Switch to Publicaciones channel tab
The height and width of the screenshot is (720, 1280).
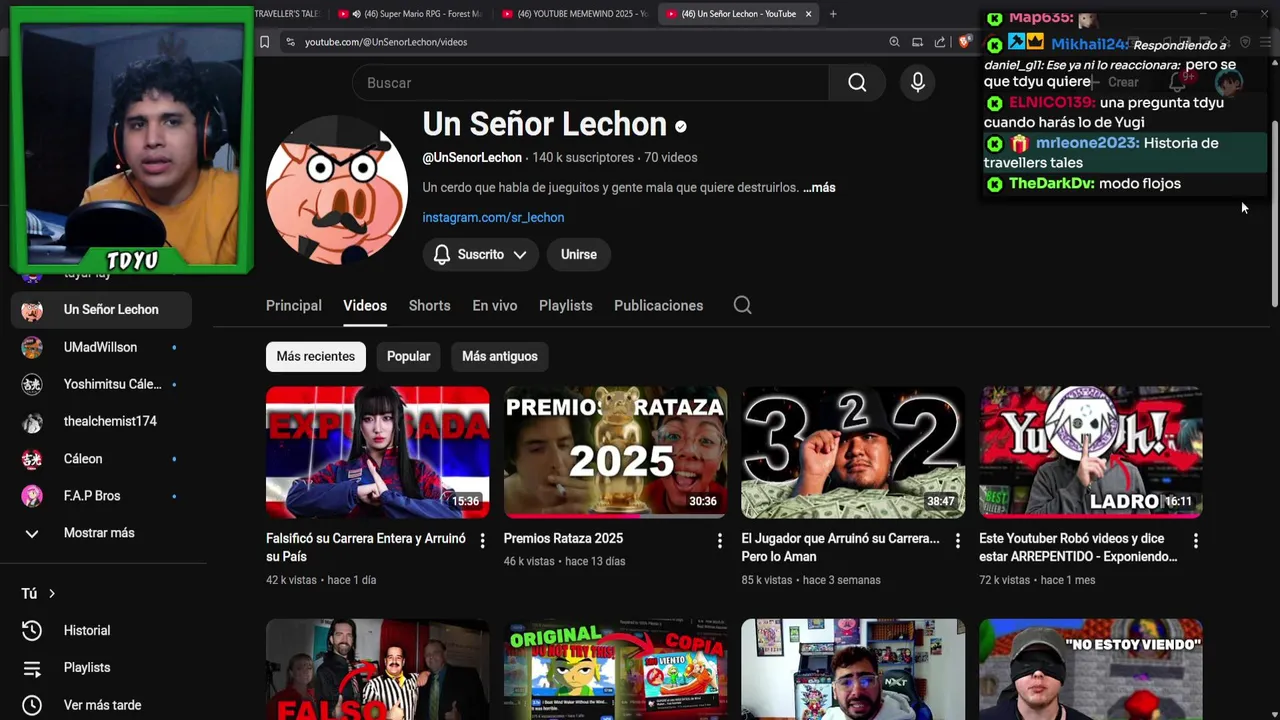point(659,306)
